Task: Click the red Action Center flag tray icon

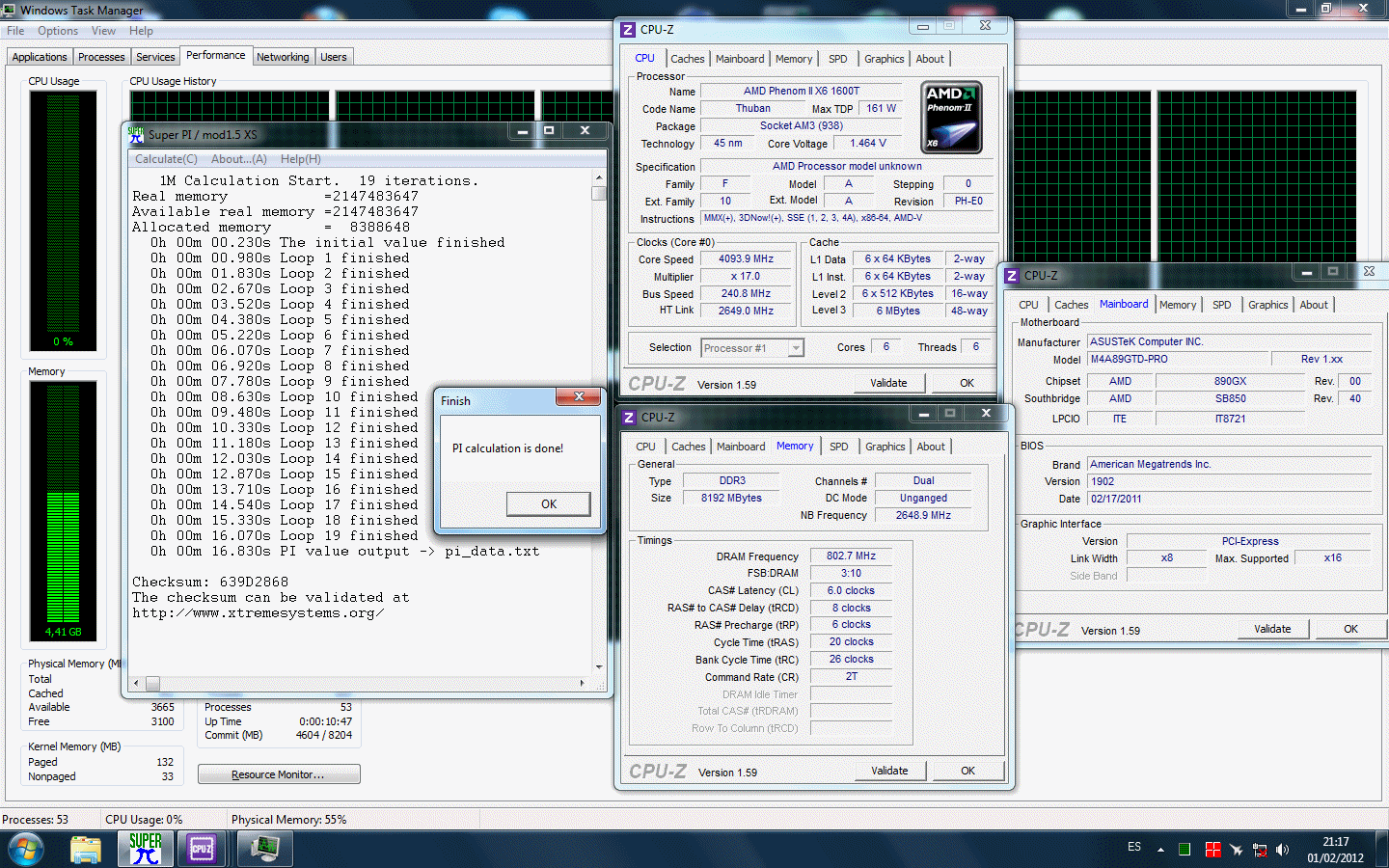Action: [1213, 850]
